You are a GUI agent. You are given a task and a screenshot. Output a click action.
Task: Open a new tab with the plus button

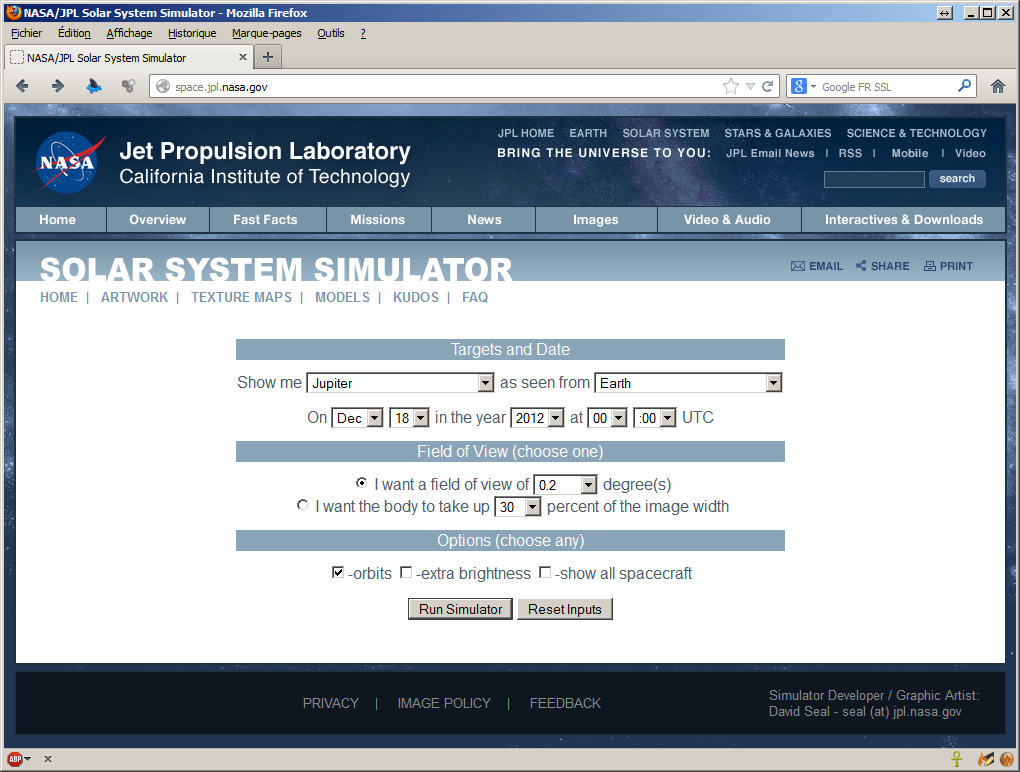coord(267,57)
